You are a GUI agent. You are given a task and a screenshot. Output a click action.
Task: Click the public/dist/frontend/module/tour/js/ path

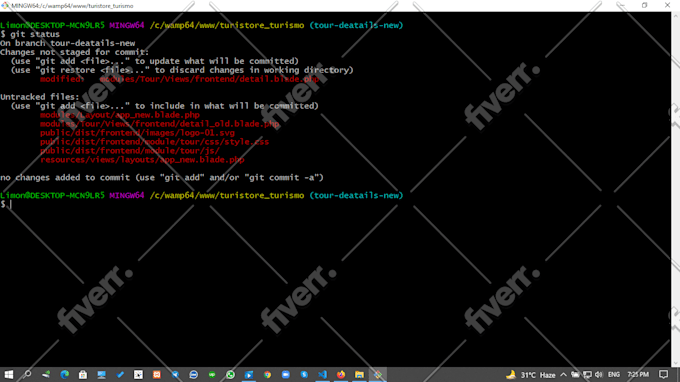click(130, 151)
